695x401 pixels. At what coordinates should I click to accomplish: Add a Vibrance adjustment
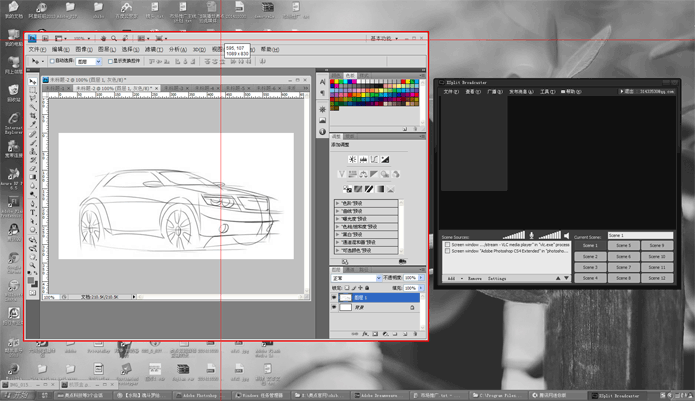tap(342, 174)
